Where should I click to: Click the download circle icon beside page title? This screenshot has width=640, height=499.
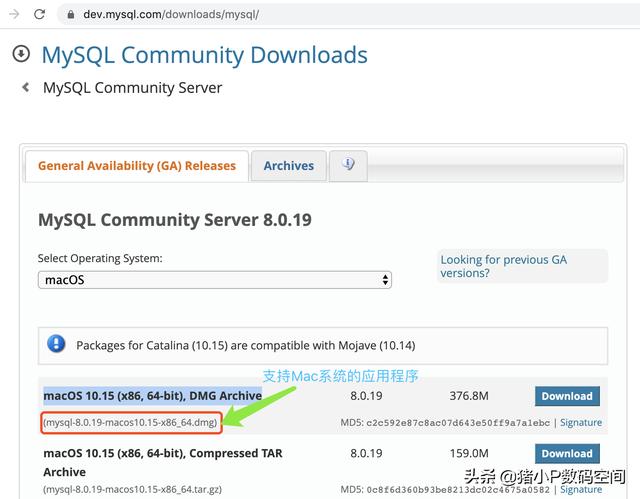21,53
